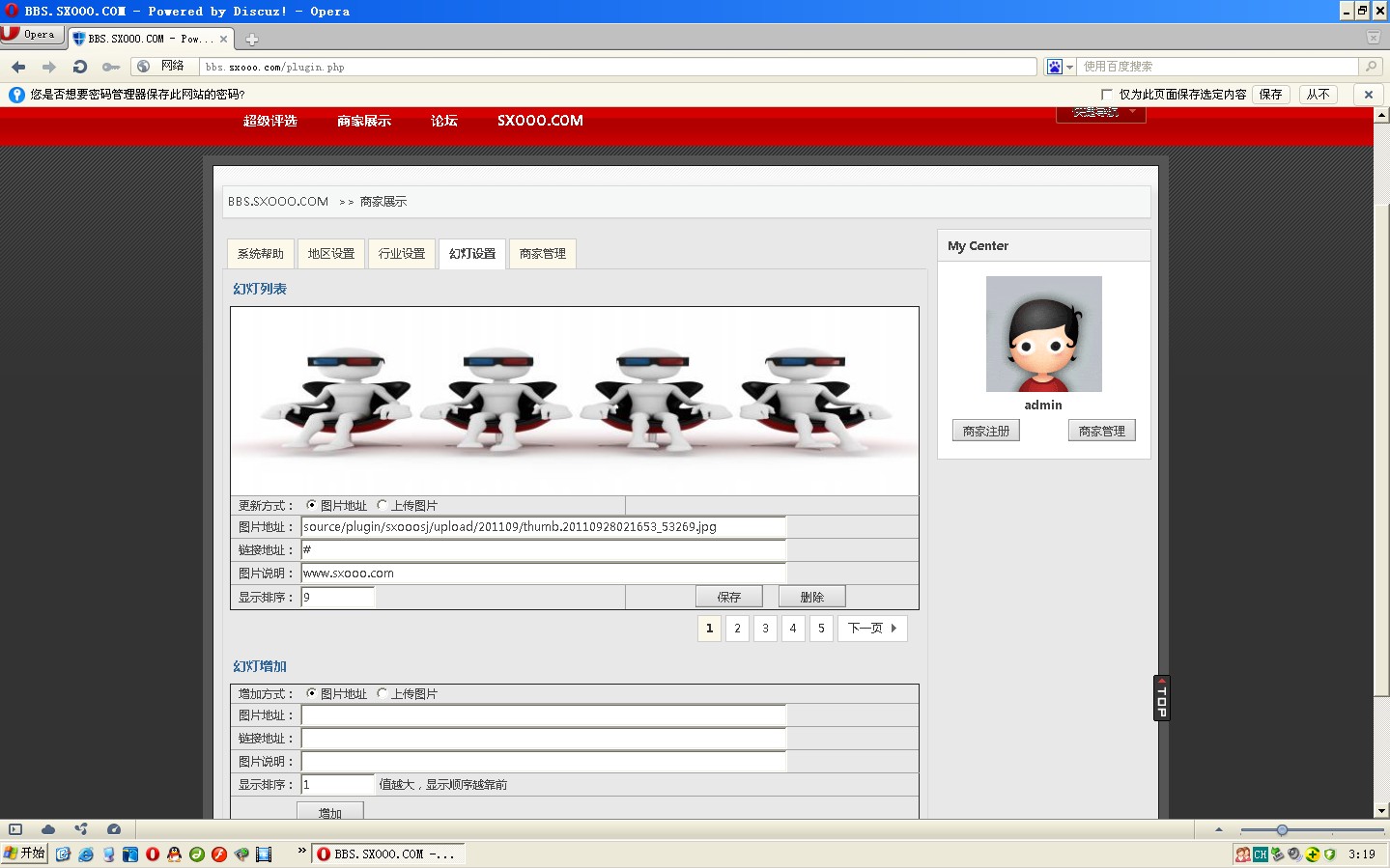Viewport: 1390px width, 868px height.
Task: Adjust the page zoom slider handle
Action: [x=1282, y=830]
